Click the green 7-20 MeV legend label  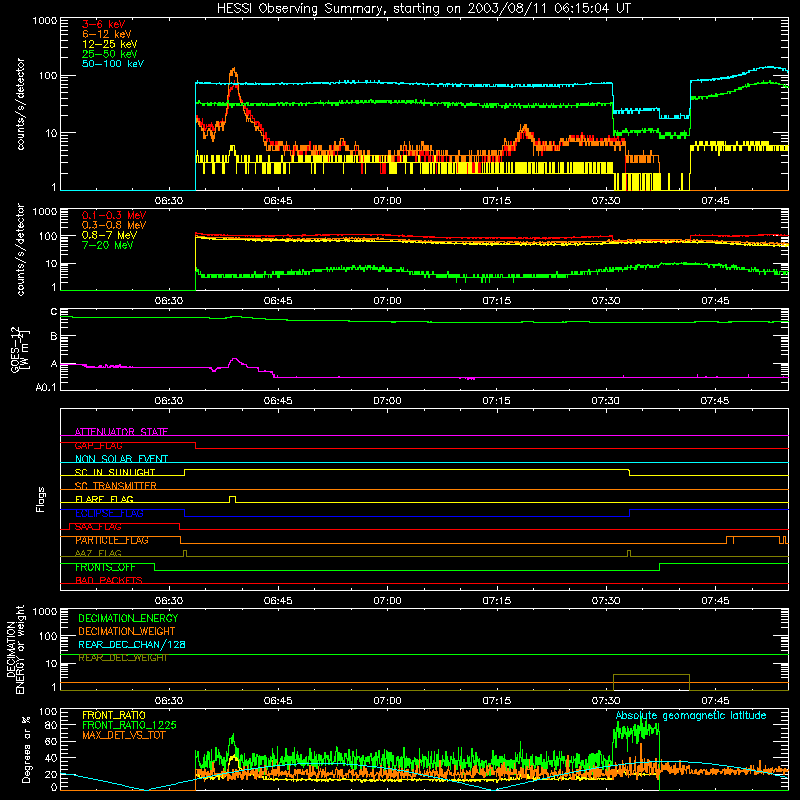[x=107, y=245]
